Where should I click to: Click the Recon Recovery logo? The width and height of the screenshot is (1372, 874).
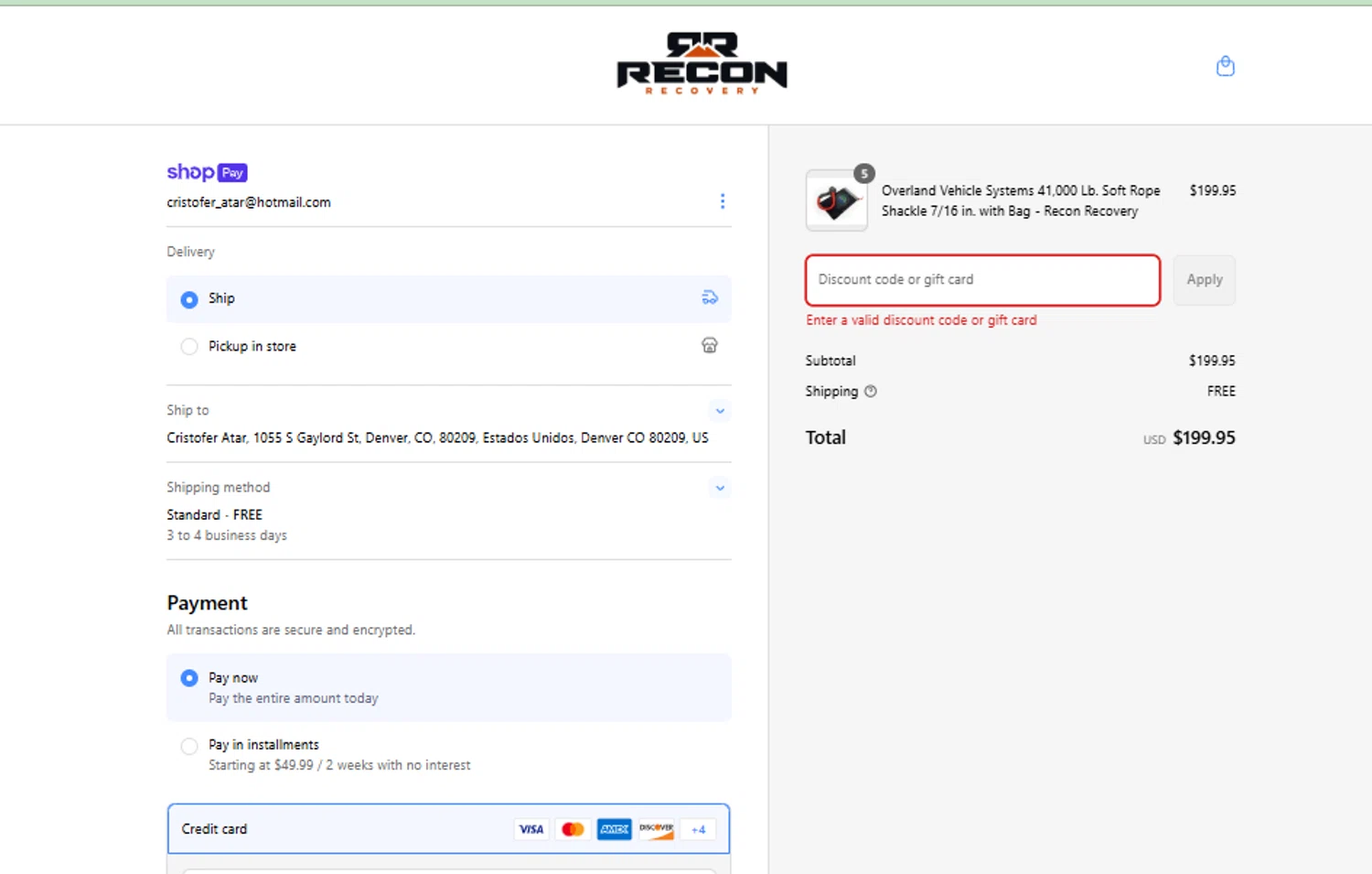702,63
